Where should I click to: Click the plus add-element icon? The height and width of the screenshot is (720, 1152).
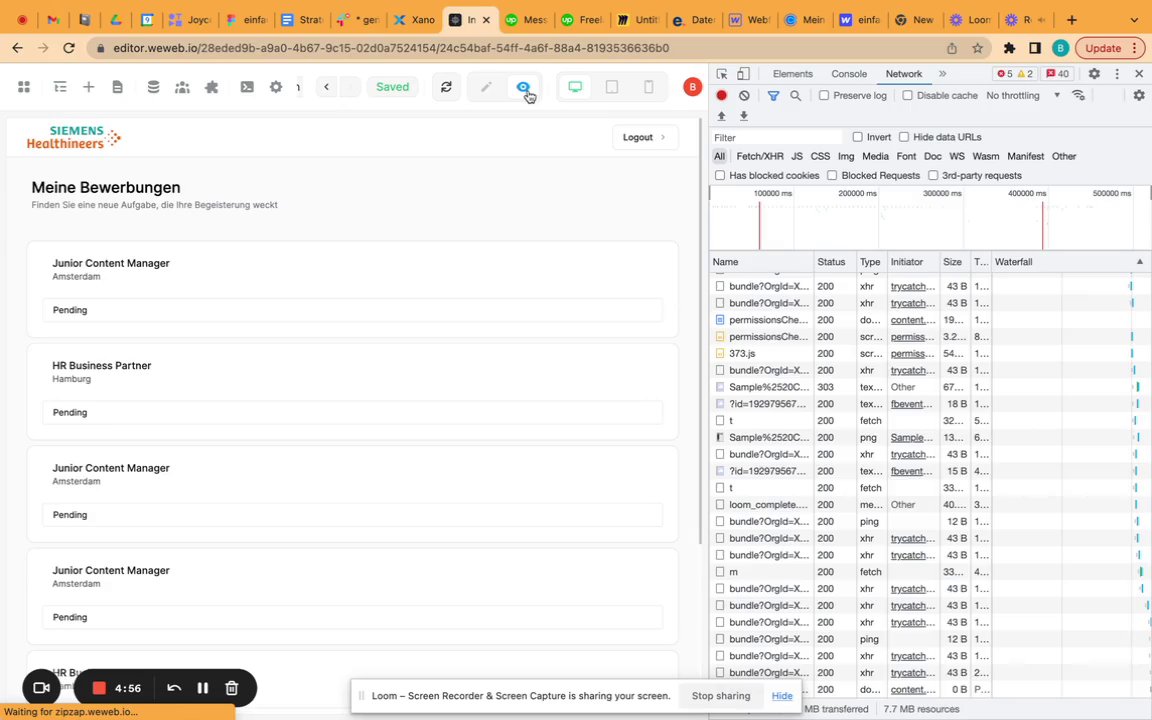(x=88, y=87)
